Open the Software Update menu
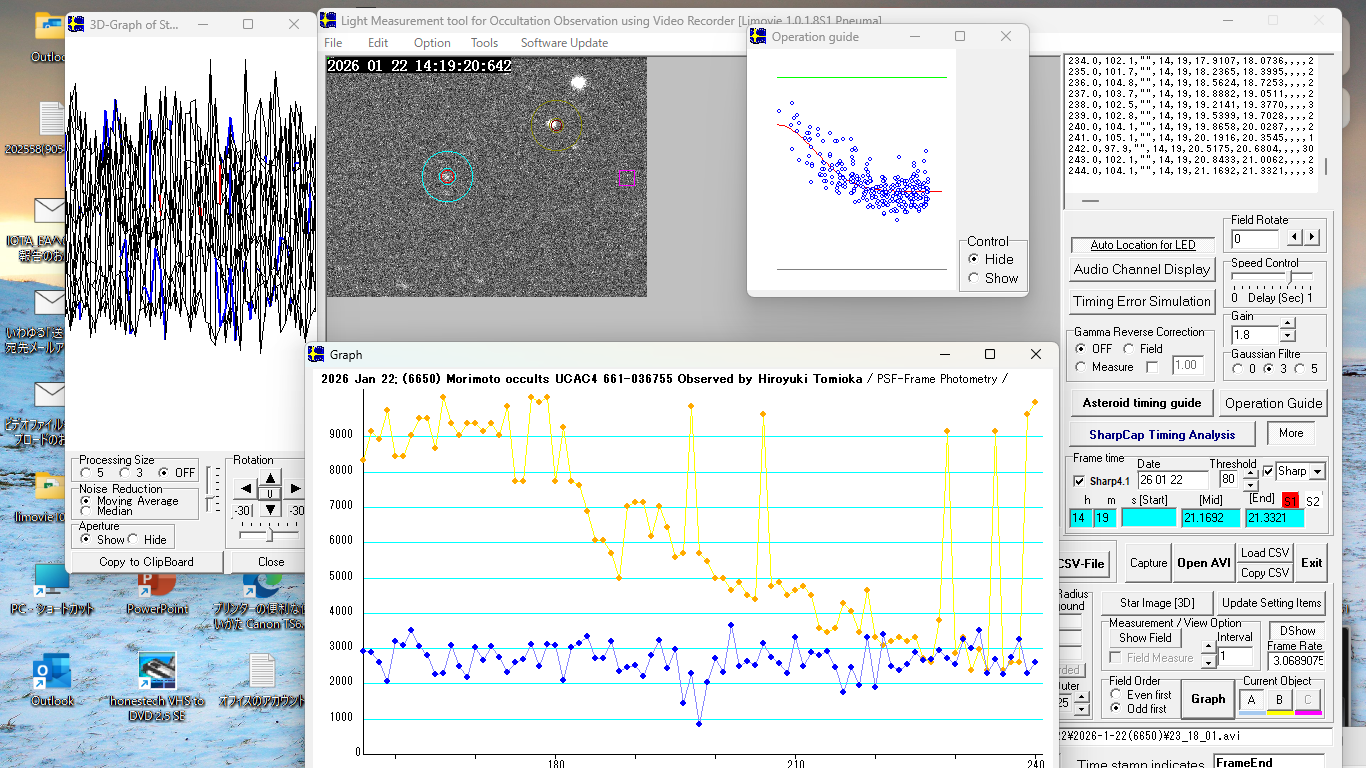Viewport: 1366px width, 768px height. click(564, 43)
